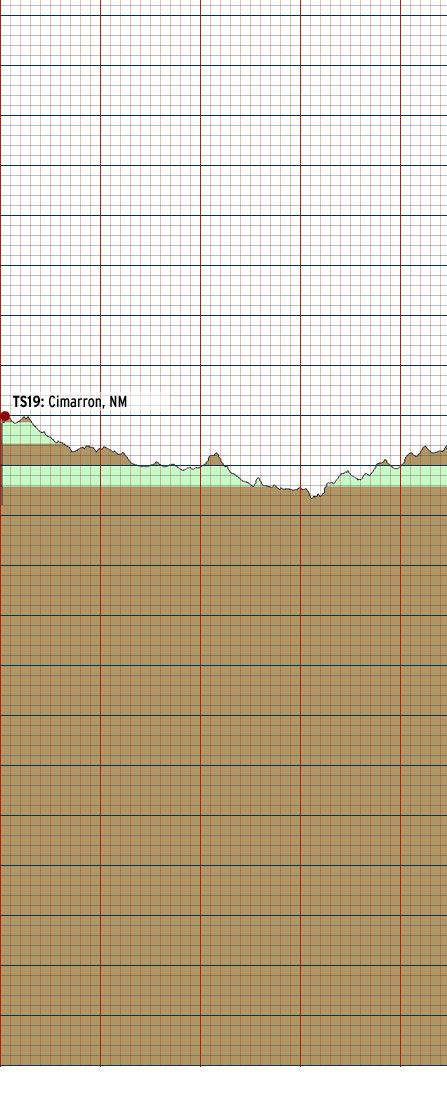Click the bold 'TS19:' prefix text
The image size is (447, 1098).
tap(29, 402)
